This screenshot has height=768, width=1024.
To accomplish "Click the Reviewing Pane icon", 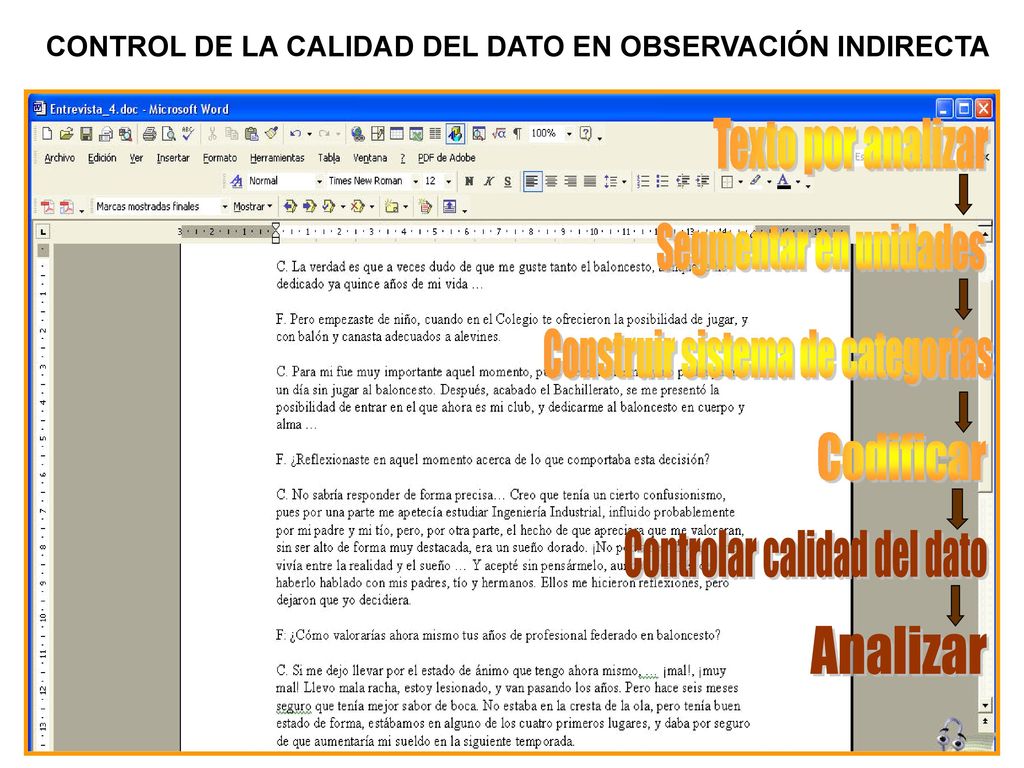I will [x=449, y=207].
